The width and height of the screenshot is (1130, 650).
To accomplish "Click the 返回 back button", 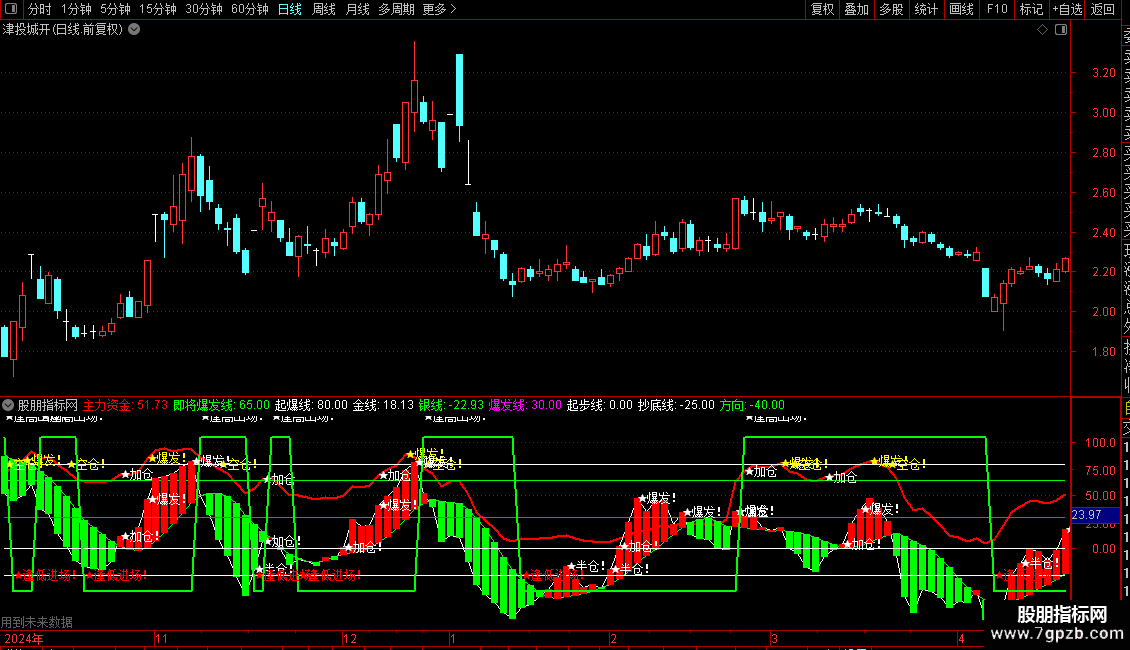I will click(1103, 9).
